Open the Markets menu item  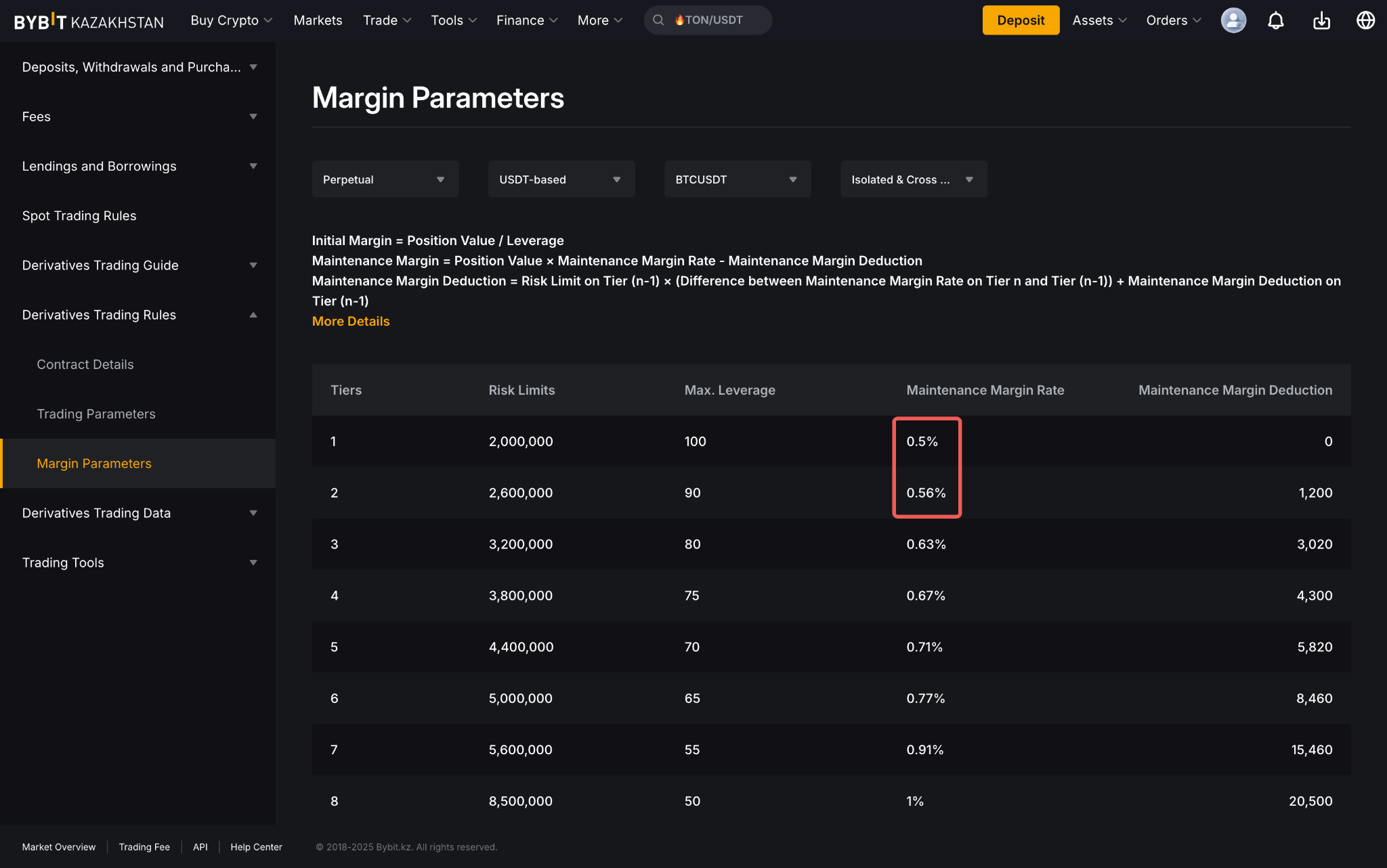point(318,20)
